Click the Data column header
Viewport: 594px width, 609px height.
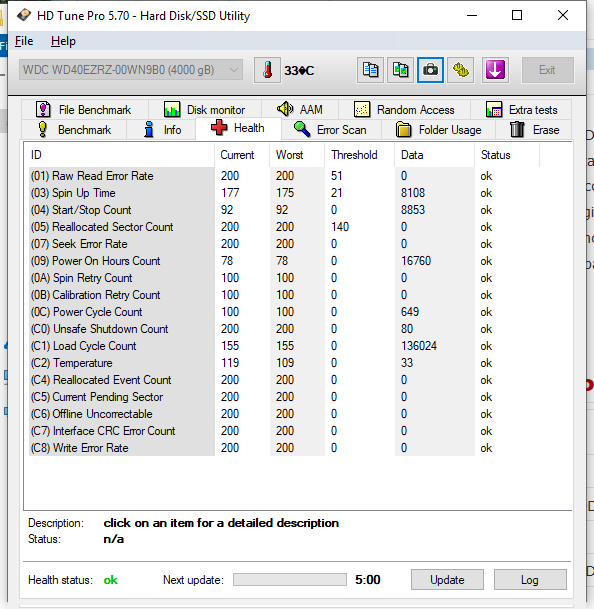434,155
